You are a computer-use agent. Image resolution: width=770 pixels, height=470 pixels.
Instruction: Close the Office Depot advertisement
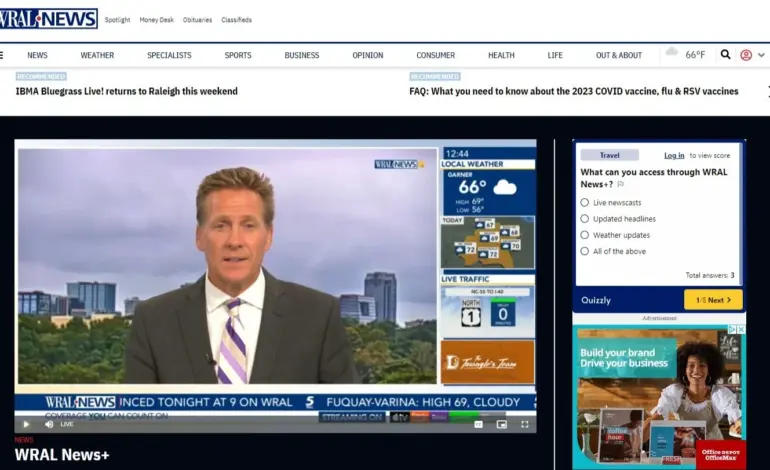coord(741,330)
